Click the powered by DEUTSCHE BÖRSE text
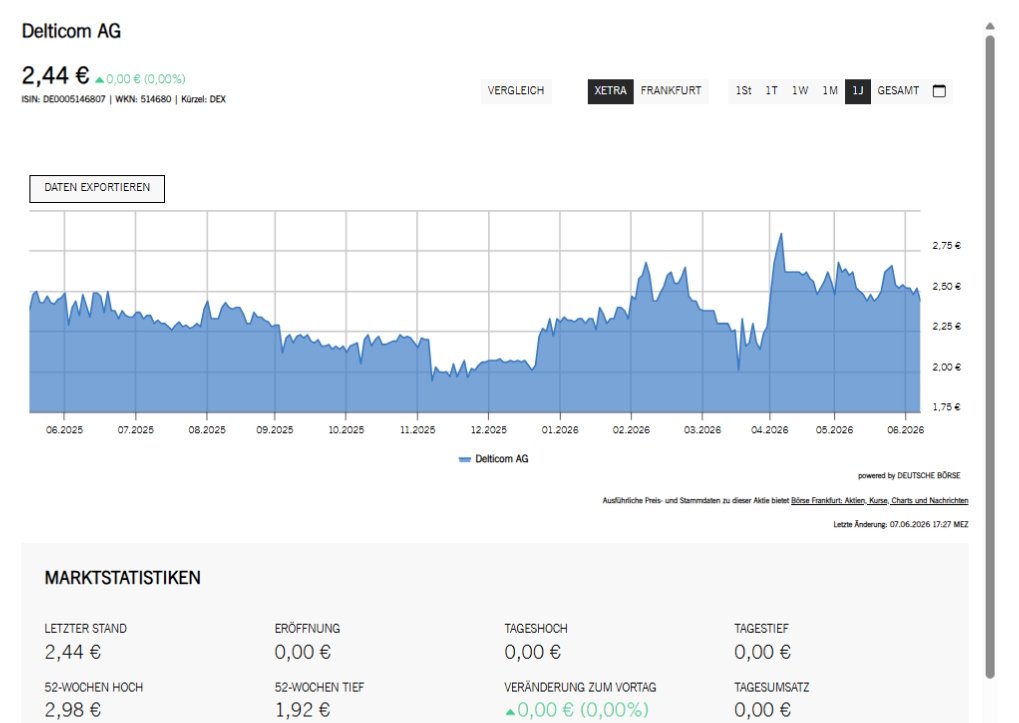The image size is (1019, 723). pyautogui.click(x=909, y=476)
